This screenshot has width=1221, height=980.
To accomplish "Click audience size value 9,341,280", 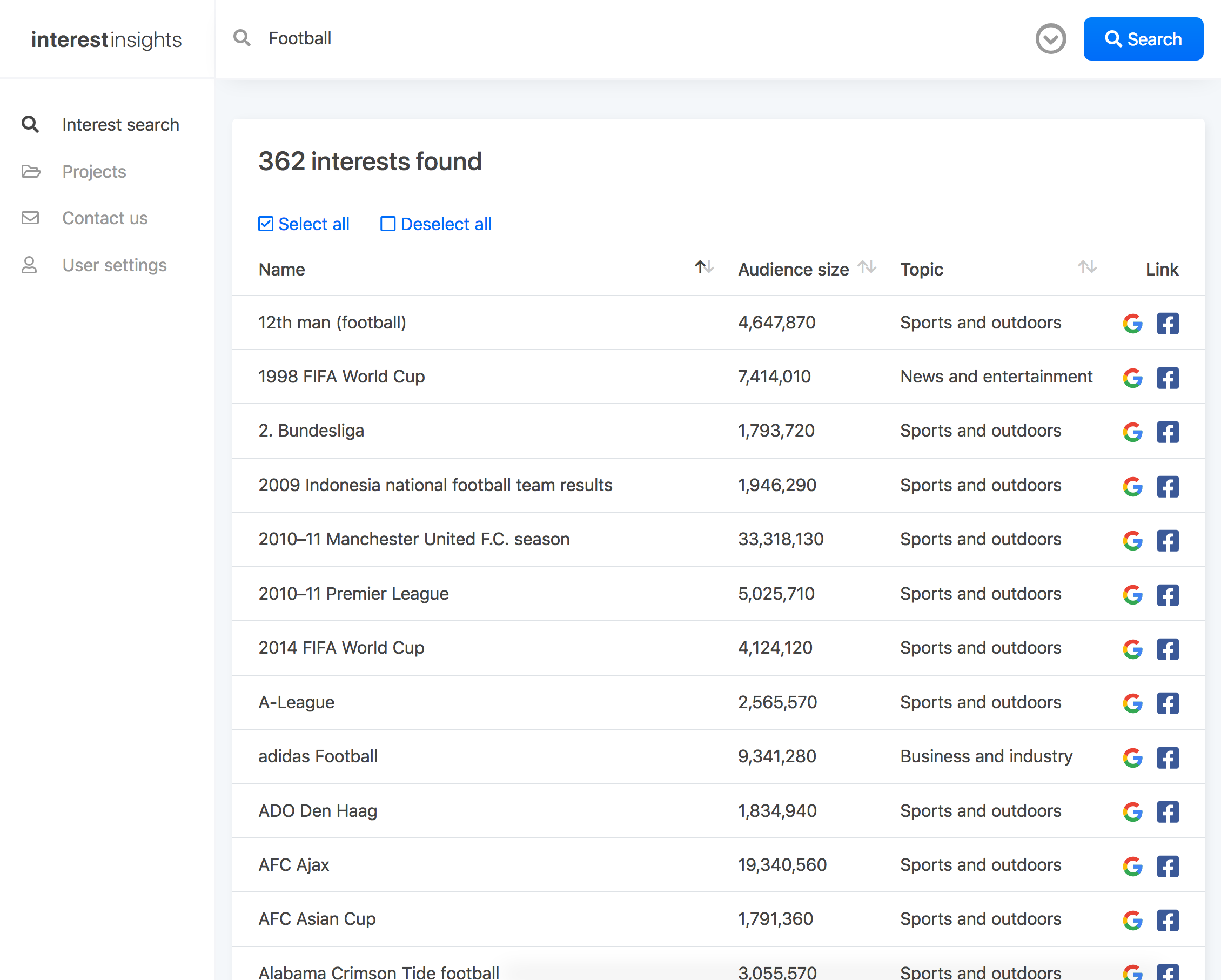I will pyautogui.click(x=777, y=756).
